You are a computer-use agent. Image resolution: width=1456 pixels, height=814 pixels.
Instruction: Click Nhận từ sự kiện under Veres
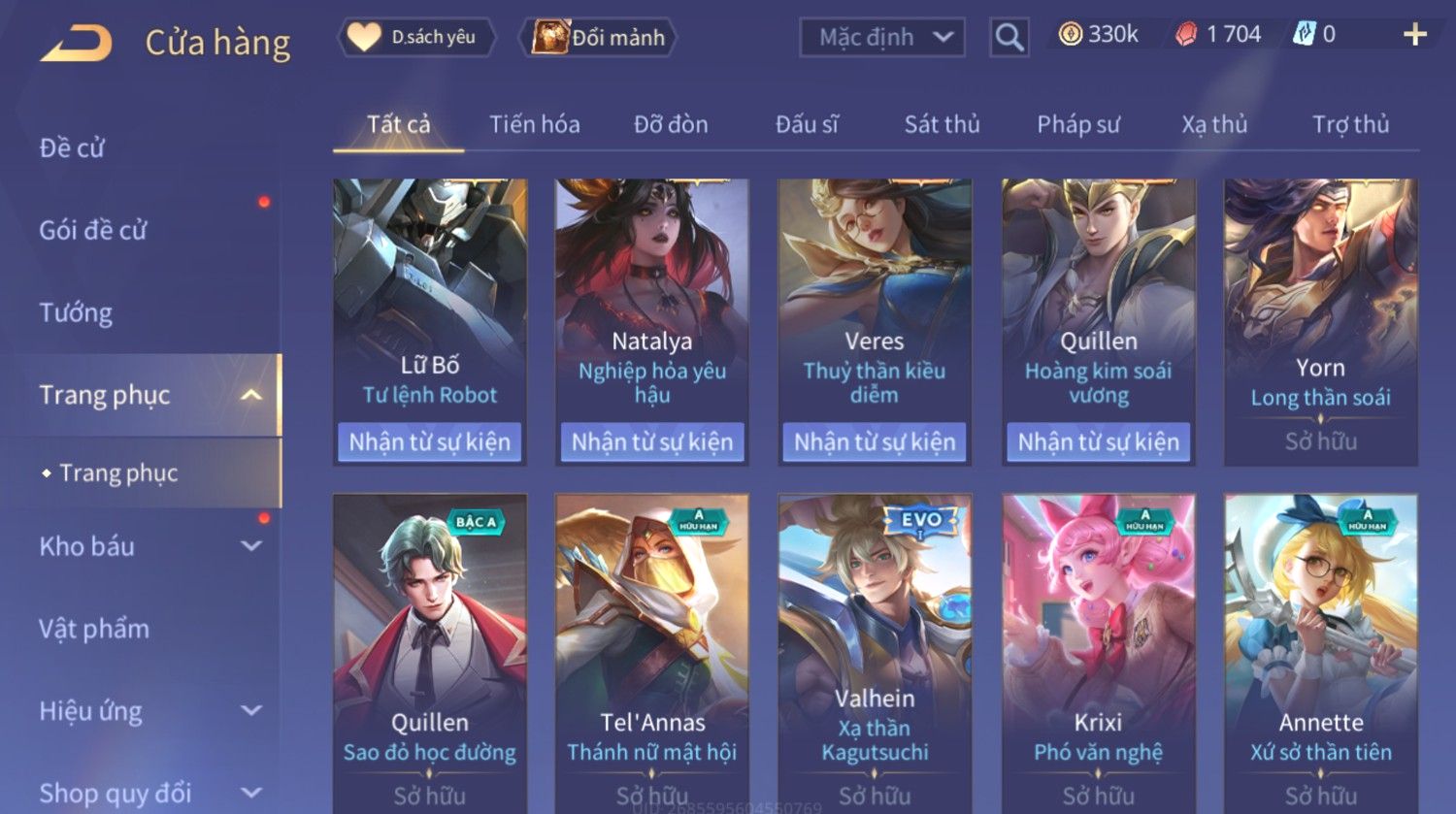[x=875, y=441]
